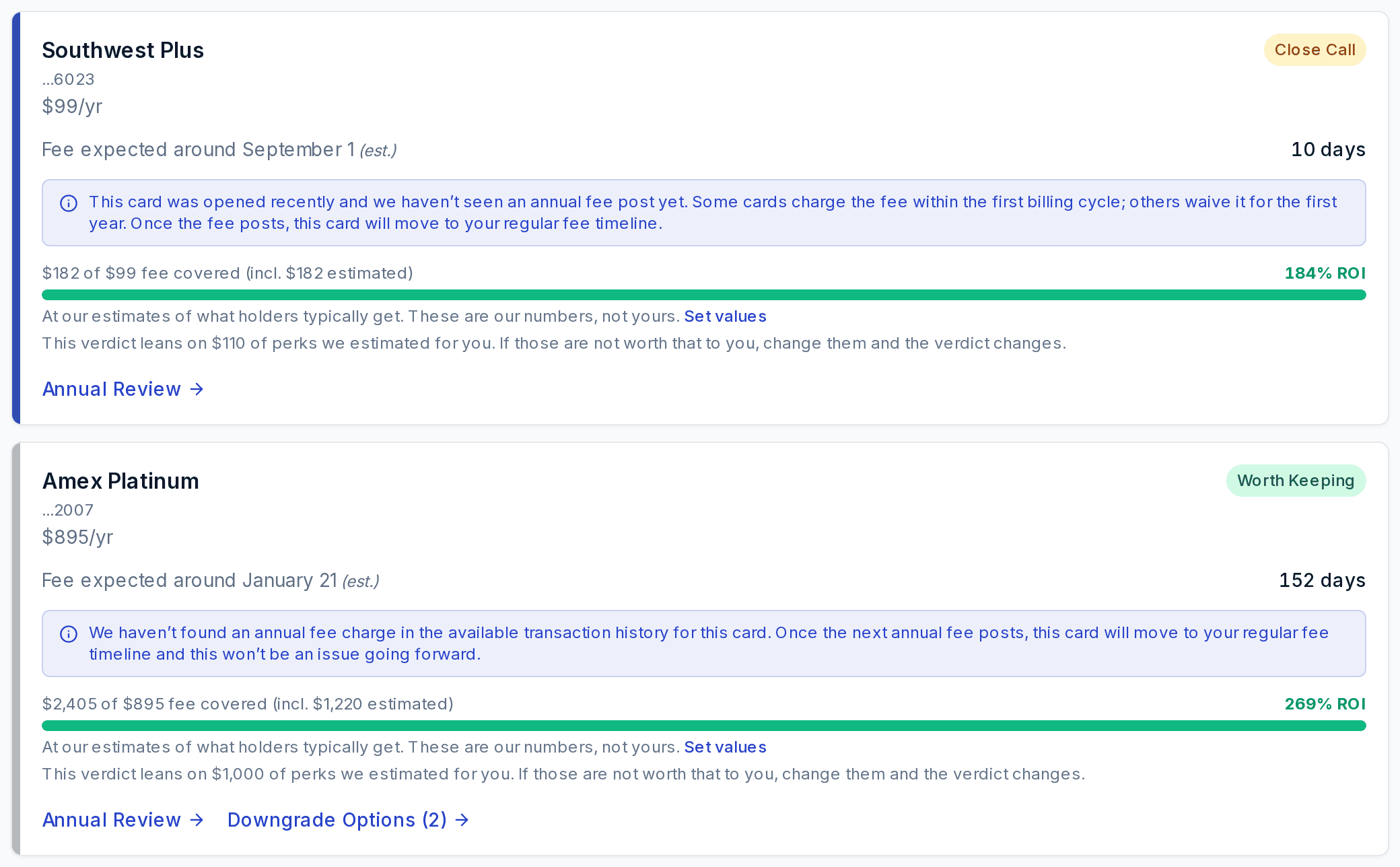
Task: Click the $895/yr fee text
Action: 77,537
